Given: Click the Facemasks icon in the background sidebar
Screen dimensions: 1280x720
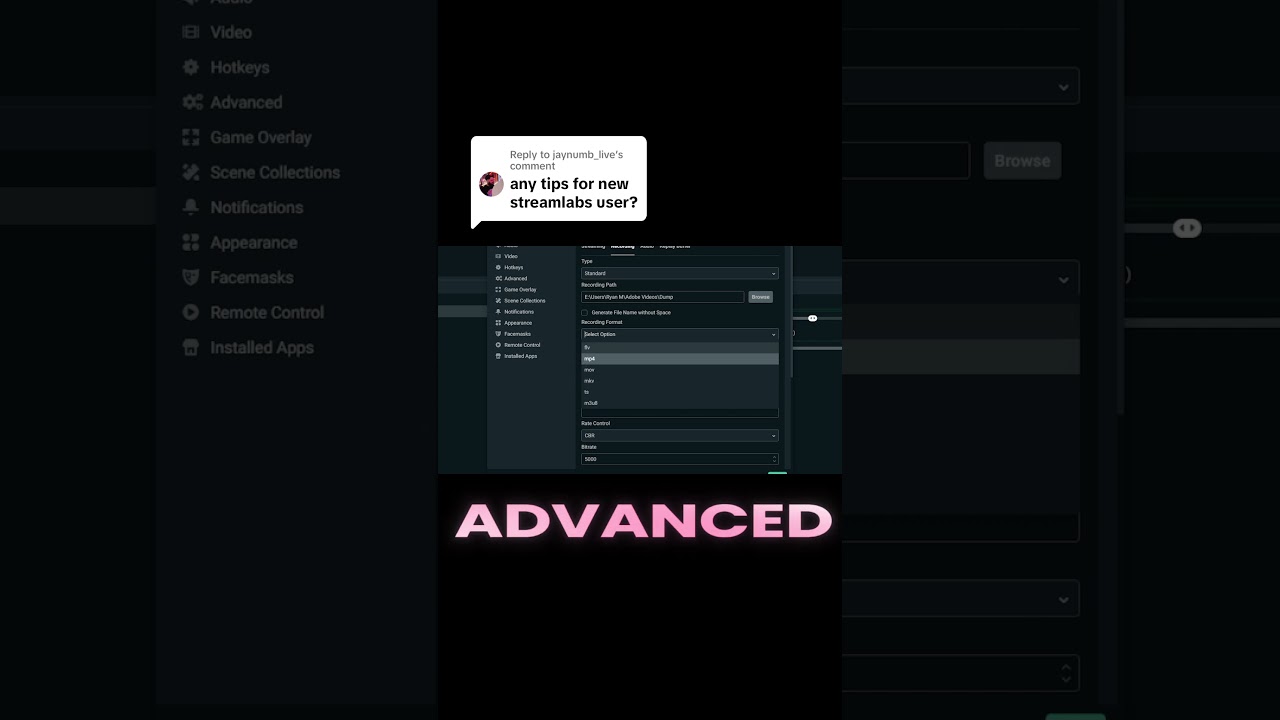Looking at the screenshot, I should [190, 277].
